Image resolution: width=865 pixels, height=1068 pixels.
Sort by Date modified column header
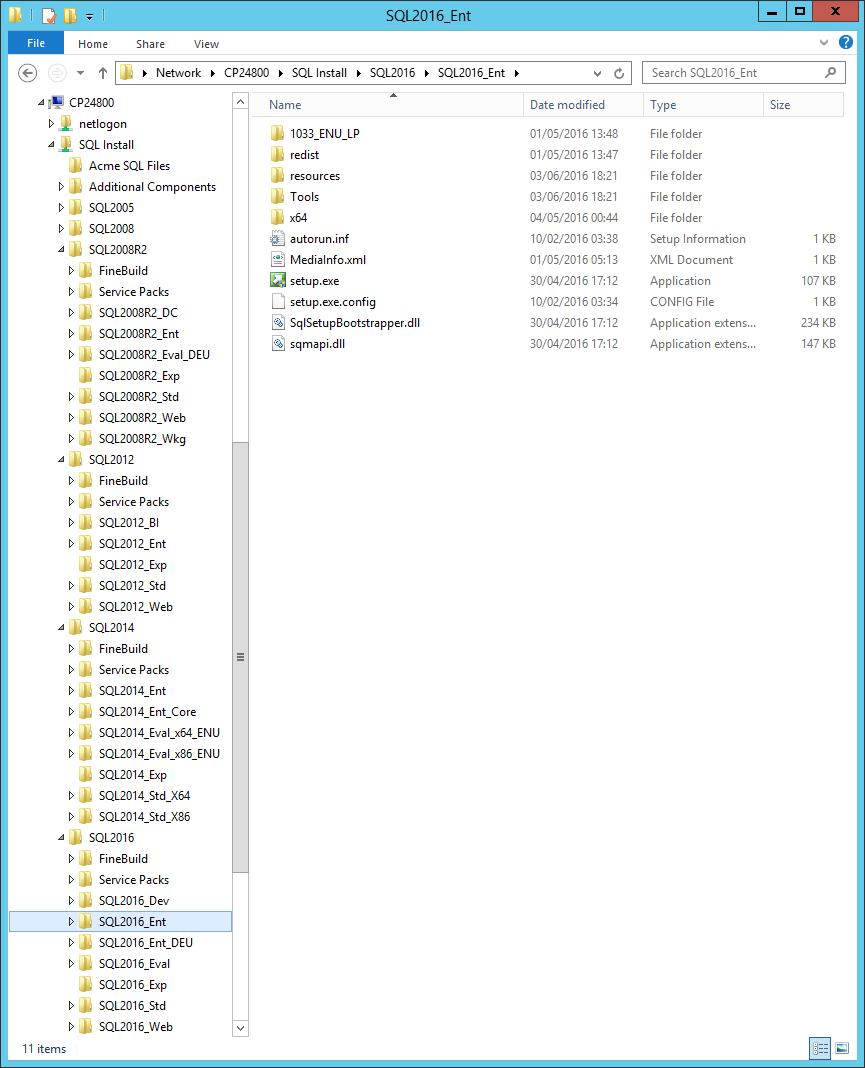click(583, 105)
